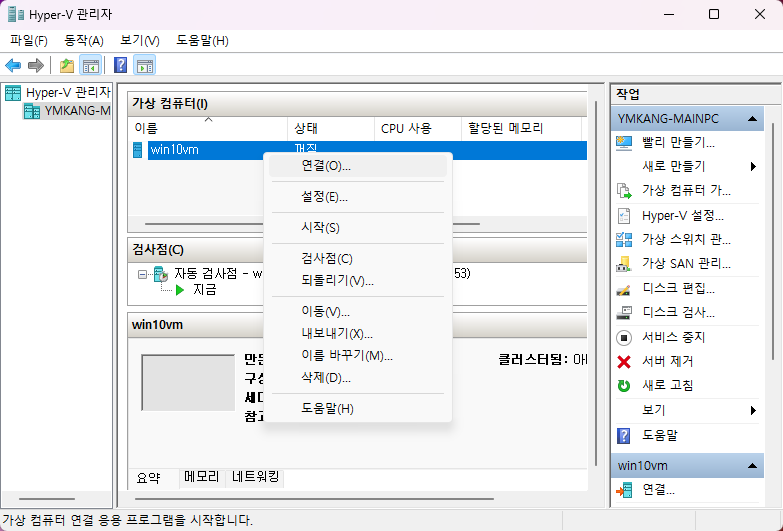This screenshot has width=783, height=531.
Task: Click 새로 고침 action link
Action: (668, 386)
